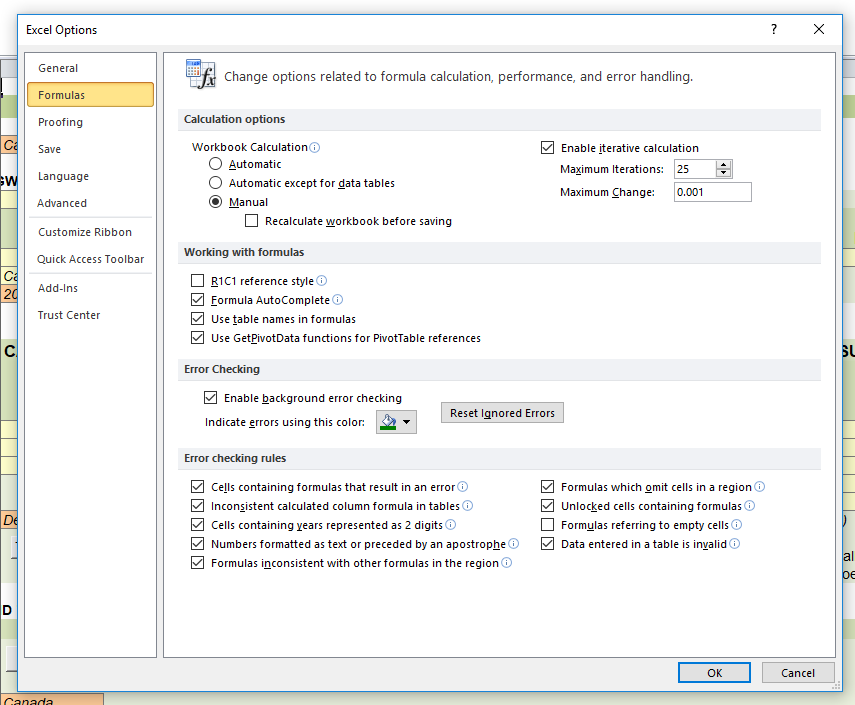Screen dimensions: 855x705
Task: Select the Formulas category
Action: pyautogui.click(x=91, y=95)
